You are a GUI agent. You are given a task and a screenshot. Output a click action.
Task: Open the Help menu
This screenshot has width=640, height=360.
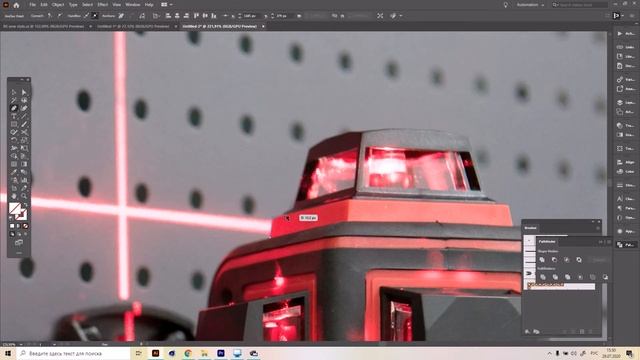point(149,5)
